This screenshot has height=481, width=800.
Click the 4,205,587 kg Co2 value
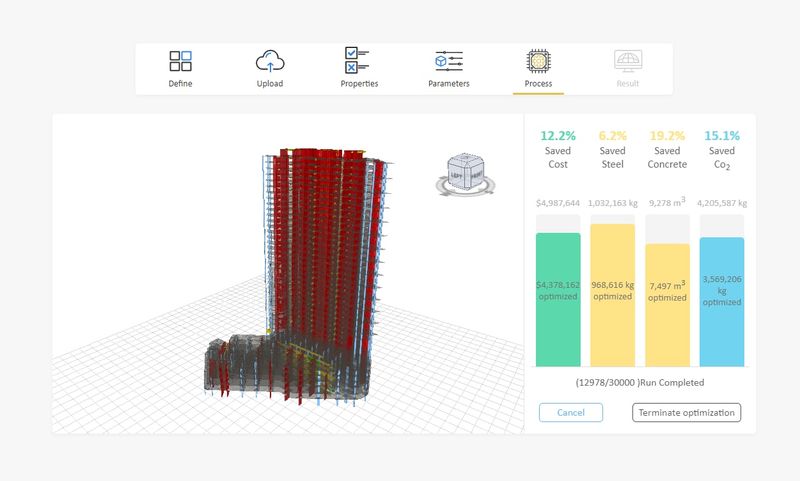click(722, 203)
